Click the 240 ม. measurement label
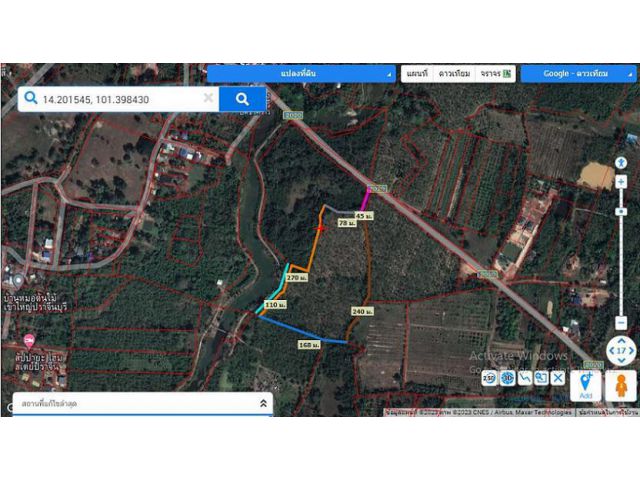The width and height of the screenshot is (640, 480). coord(362,311)
